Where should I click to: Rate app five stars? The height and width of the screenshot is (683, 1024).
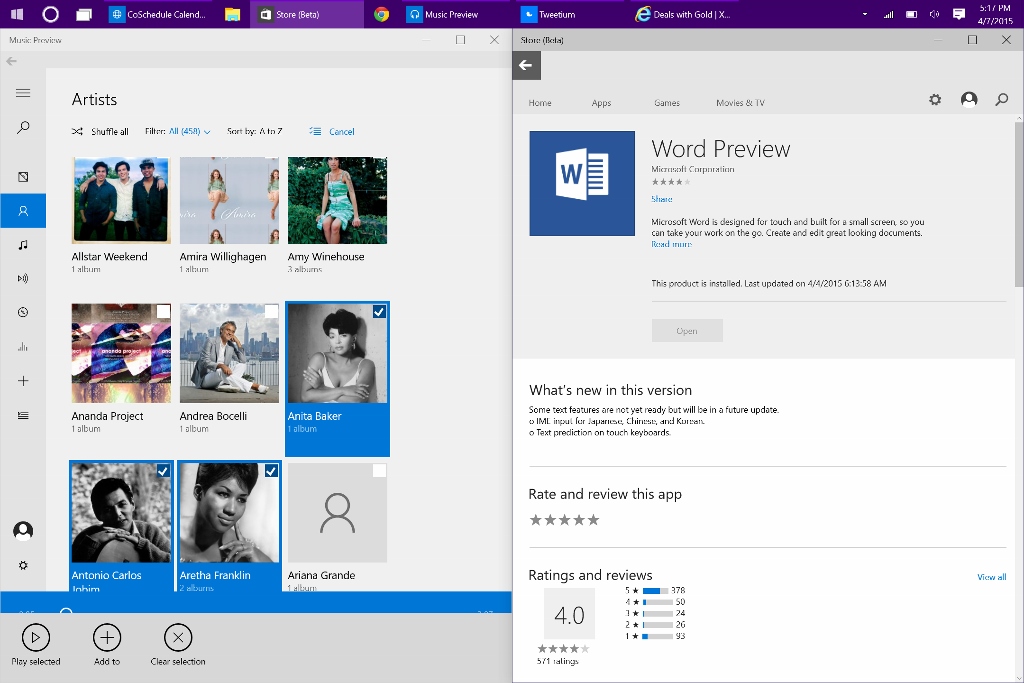coord(593,520)
